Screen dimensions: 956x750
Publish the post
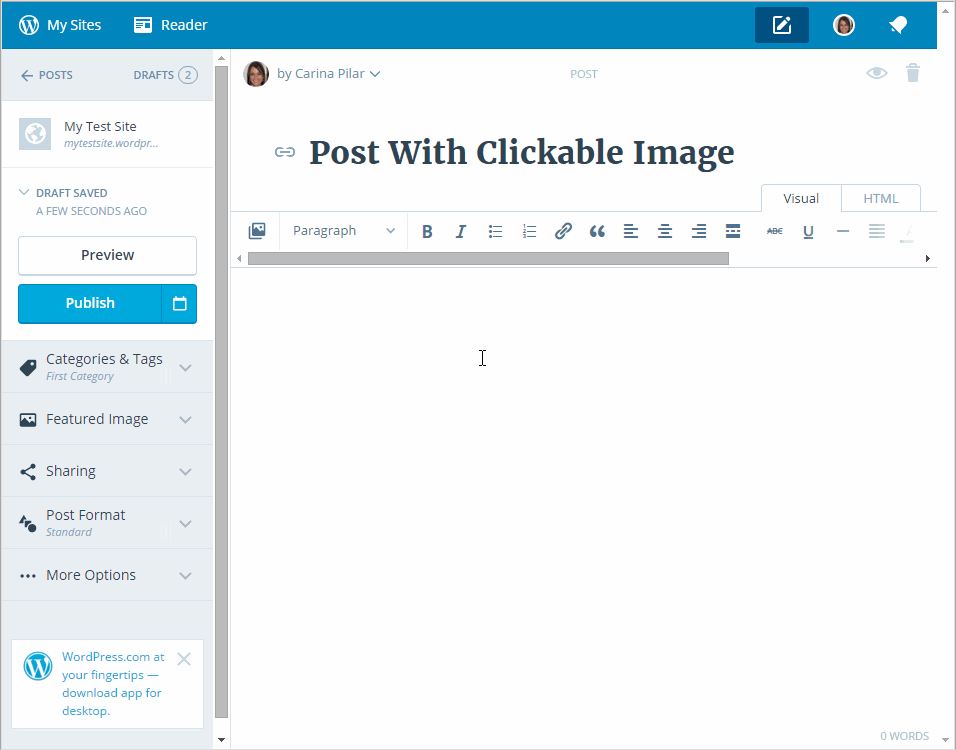point(89,303)
